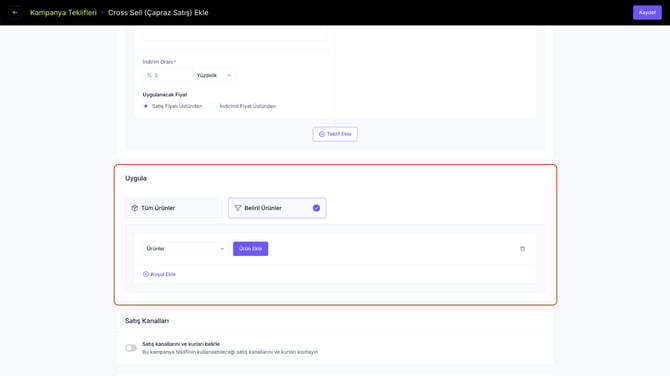The height and width of the screenshot is (376, 670).
Task: Click the Uygulanacak Fiyat label
Action: tap(165, 94)
